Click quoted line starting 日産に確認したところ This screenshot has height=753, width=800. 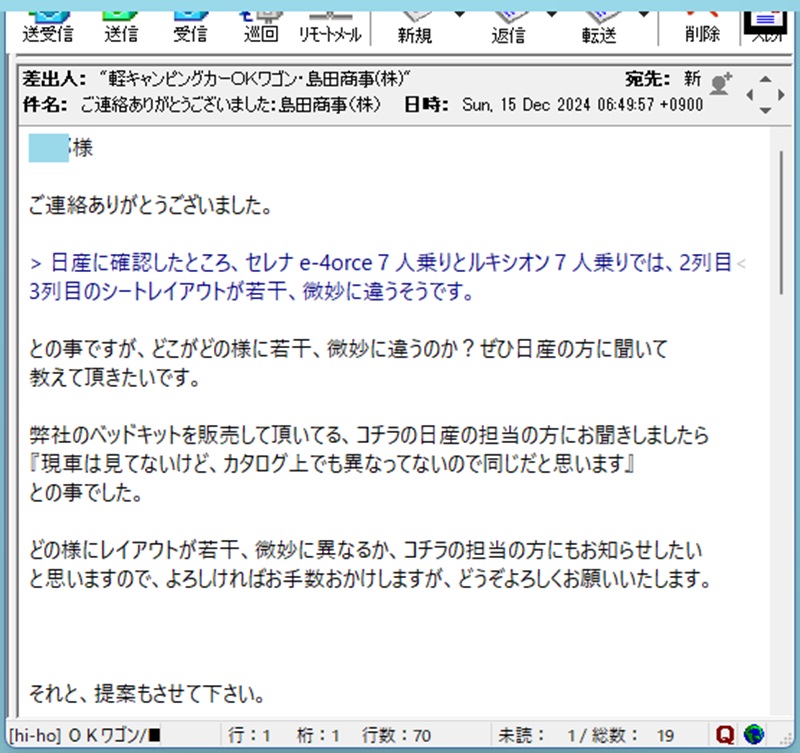click(x=381, y=263)
